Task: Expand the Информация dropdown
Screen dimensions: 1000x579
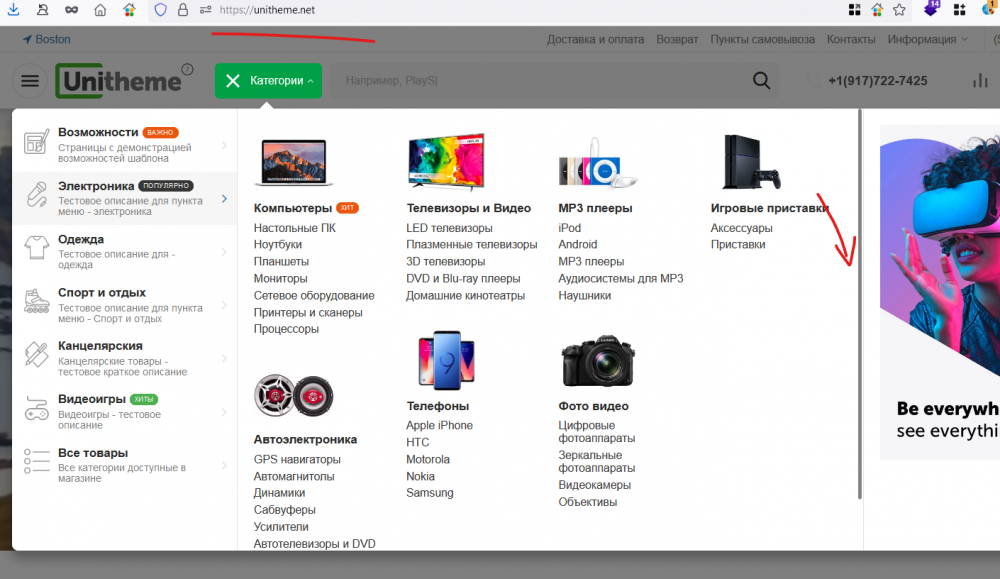Action: coord(927,39)
